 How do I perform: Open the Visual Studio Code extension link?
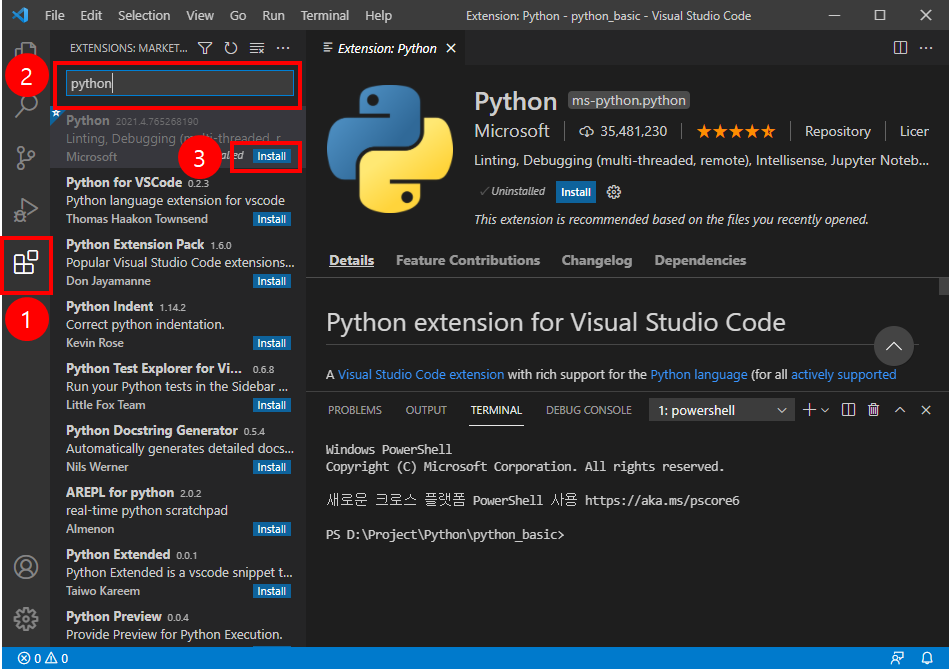coord(421,374)
